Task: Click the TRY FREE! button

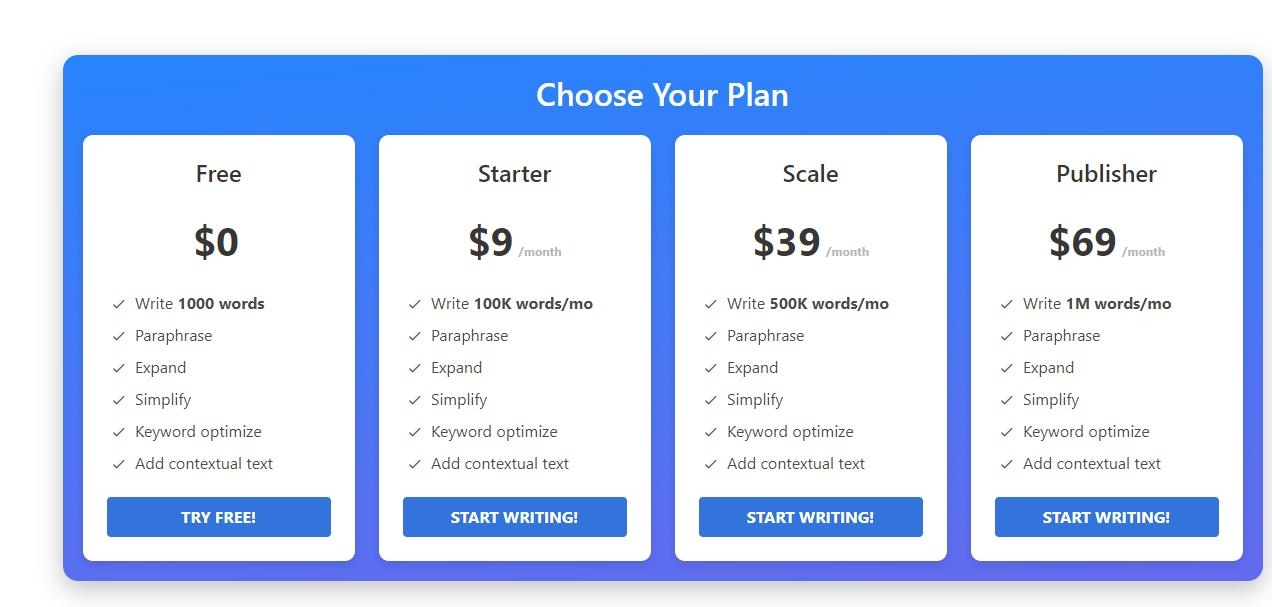Action: coord(219,517)
